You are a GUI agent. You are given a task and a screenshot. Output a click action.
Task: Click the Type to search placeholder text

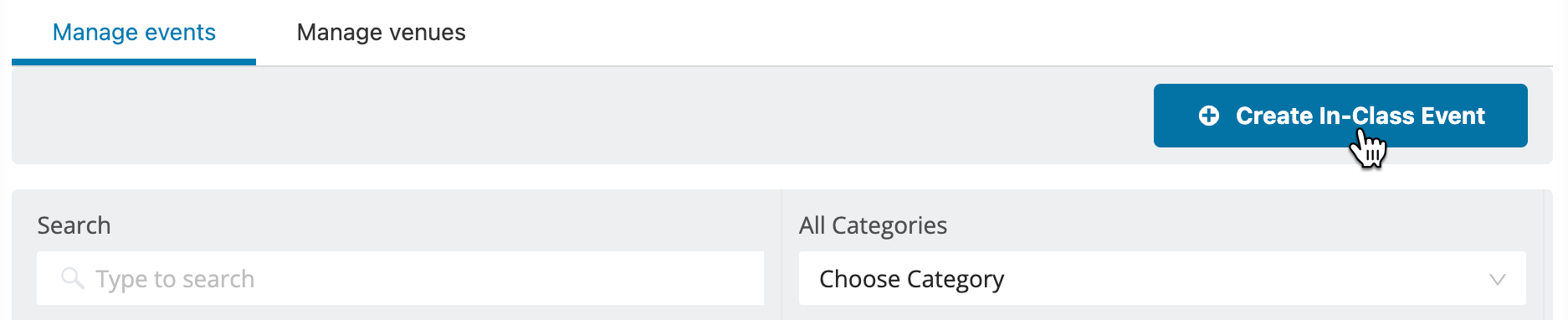point(175,279)
